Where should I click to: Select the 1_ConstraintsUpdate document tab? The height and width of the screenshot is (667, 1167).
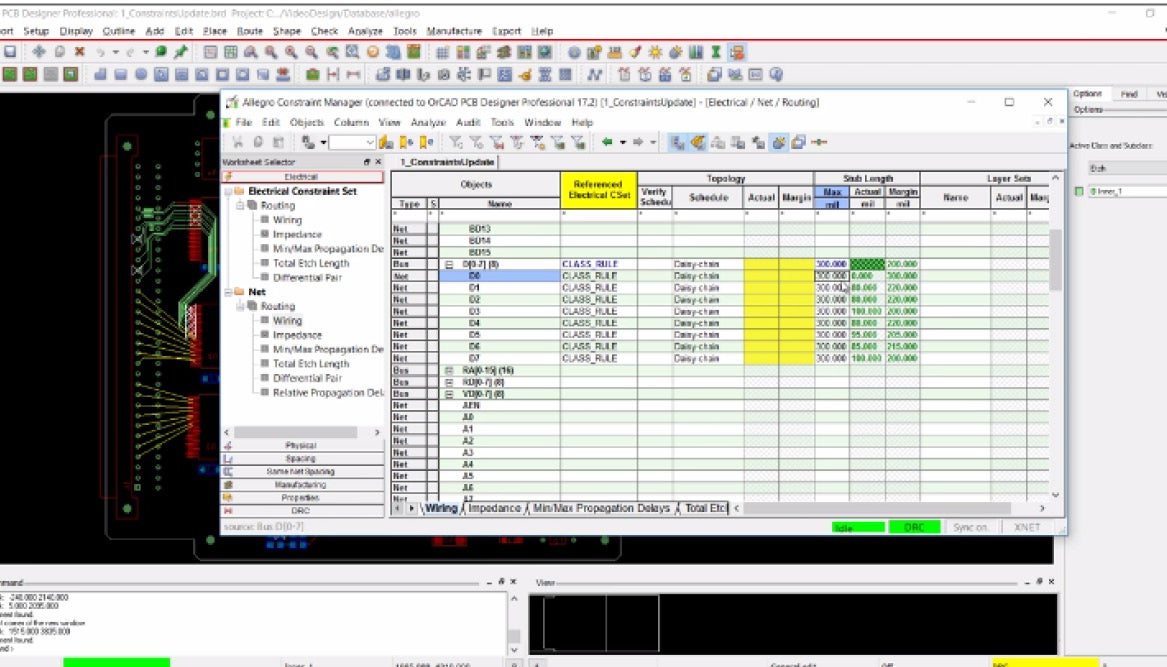pyautogui.click(x=447, y=162)
